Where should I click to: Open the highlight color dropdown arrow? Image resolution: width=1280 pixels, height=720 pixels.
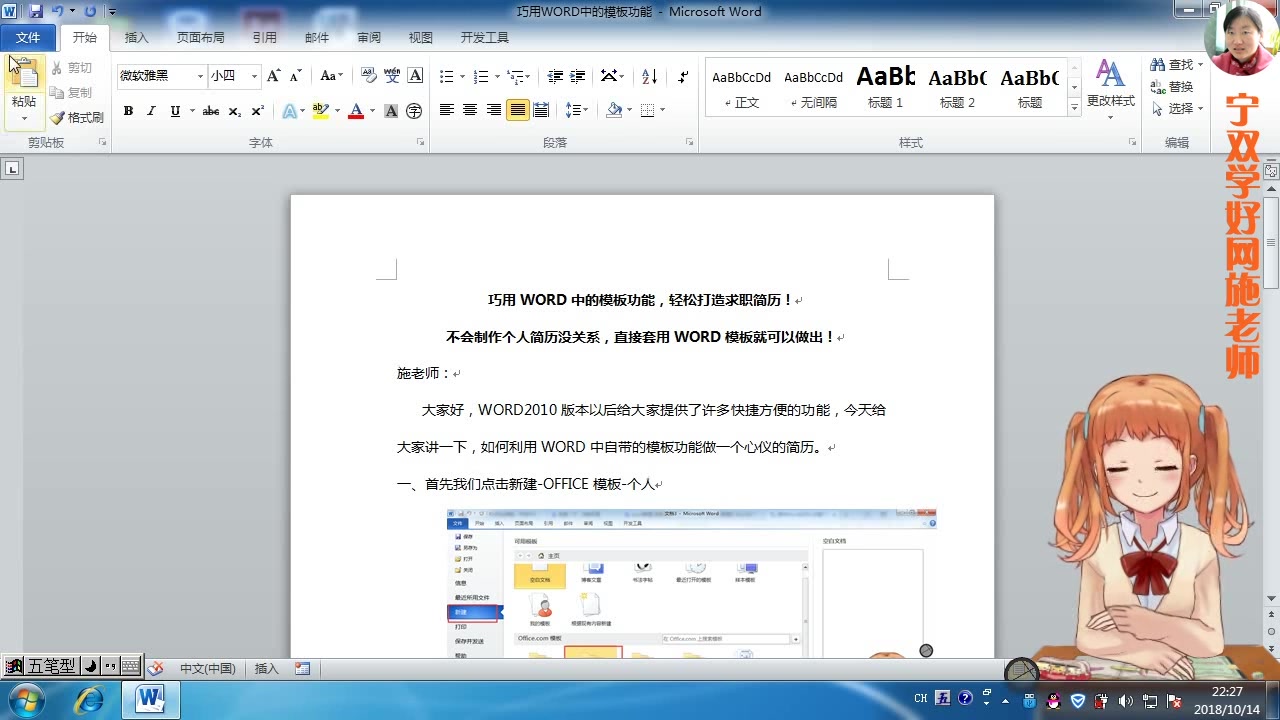click(337, 111)
